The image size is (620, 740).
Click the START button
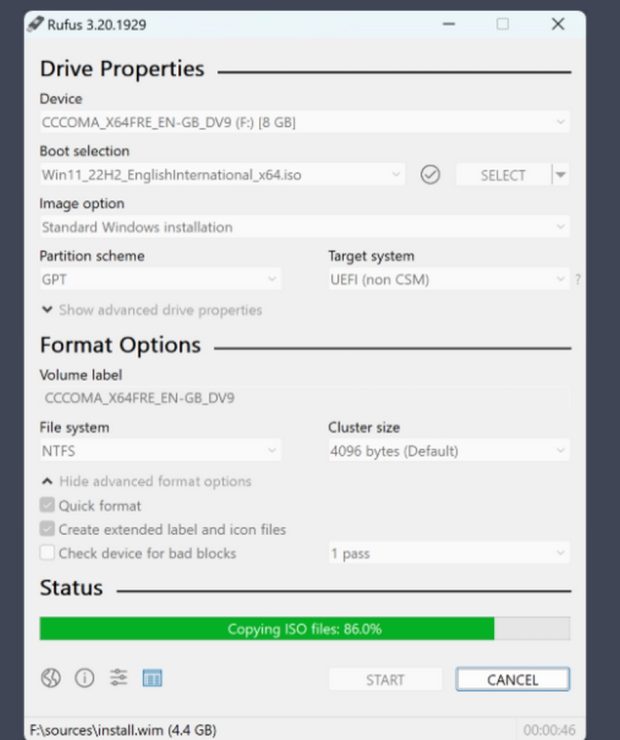[x=385, y=680]
